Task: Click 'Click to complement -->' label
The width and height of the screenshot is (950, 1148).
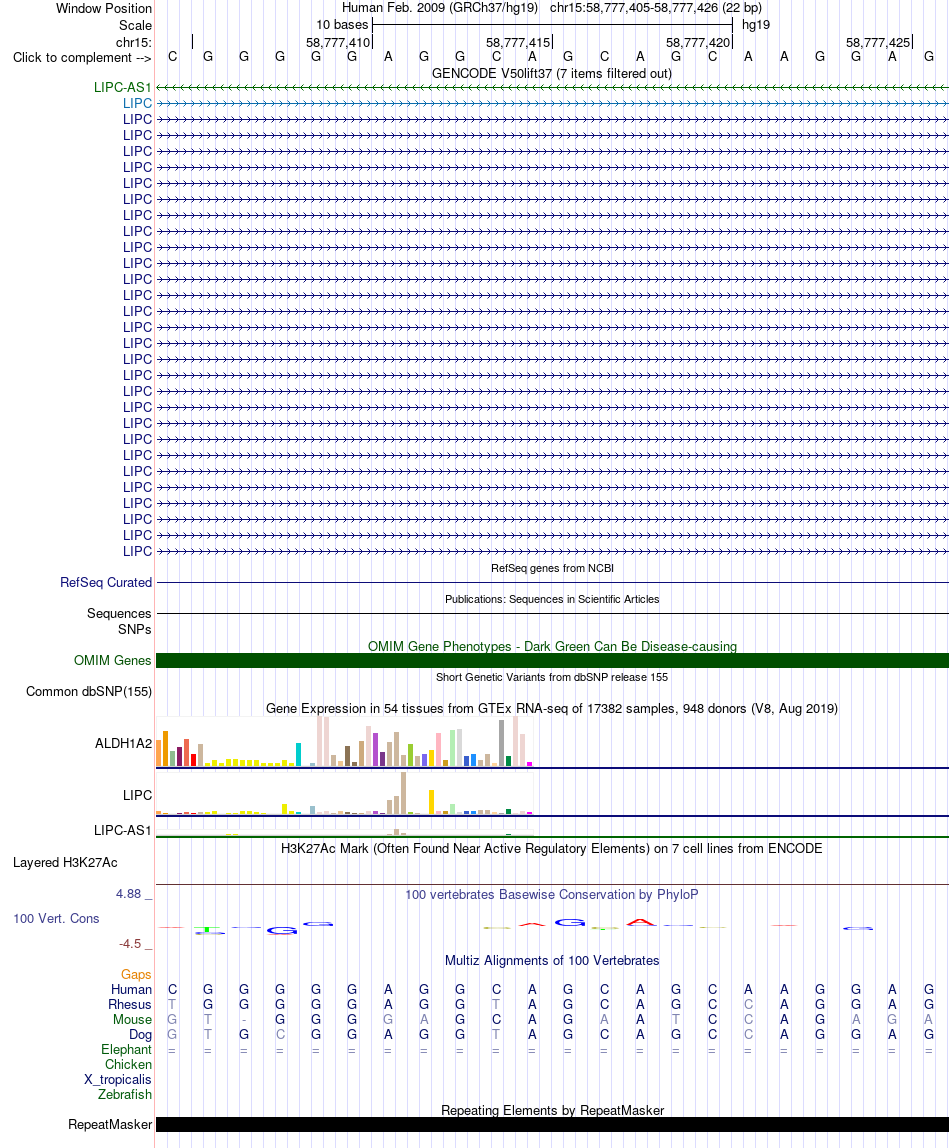Action: click(82, 58)
